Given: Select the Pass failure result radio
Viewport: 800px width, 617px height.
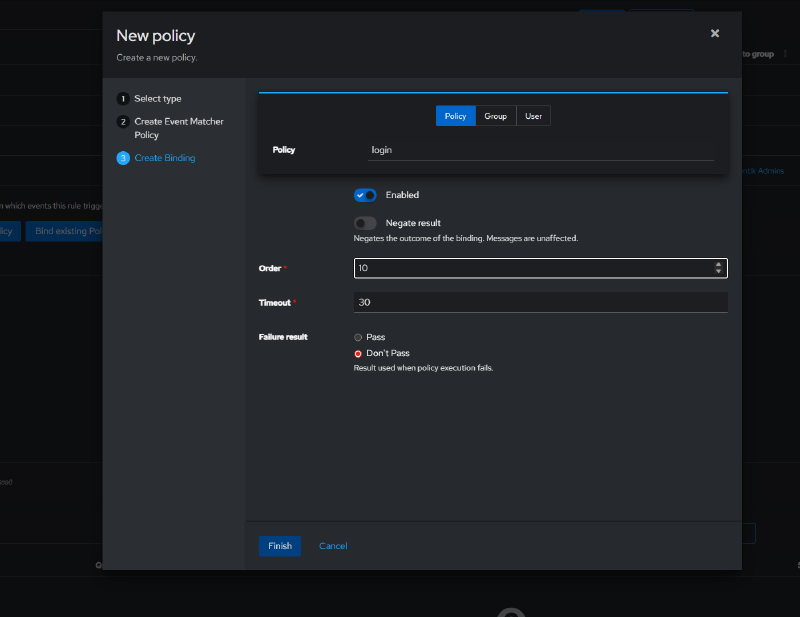Looking at the screenshot, I should point(358,337).
